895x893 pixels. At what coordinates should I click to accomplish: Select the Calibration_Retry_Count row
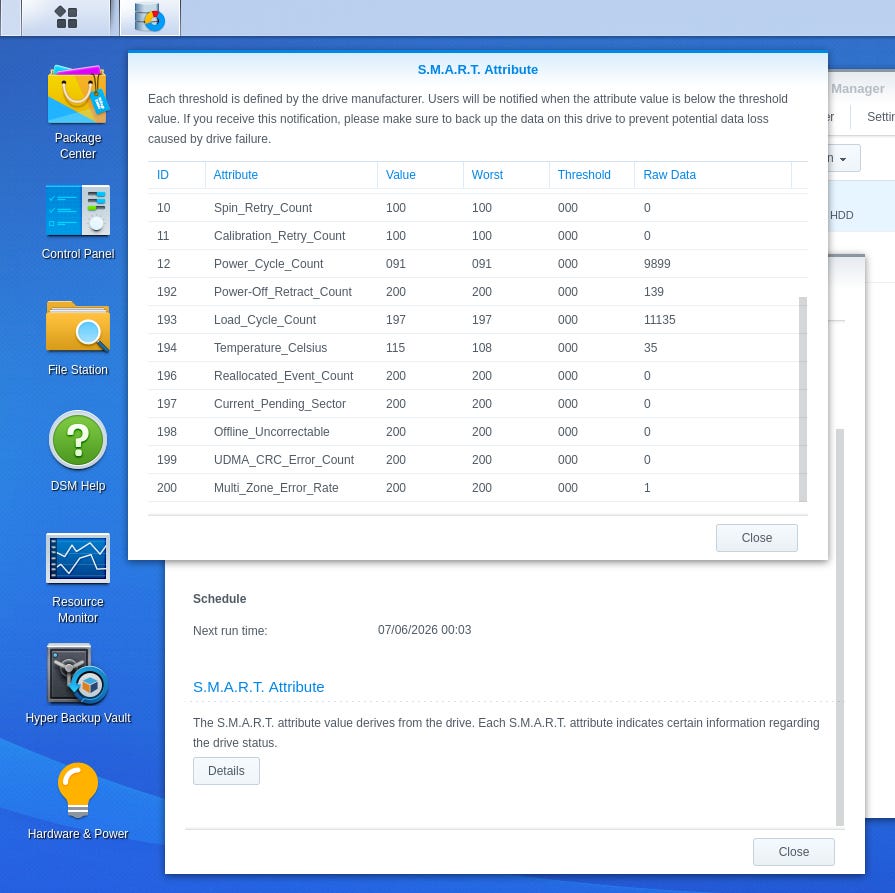coord(478,236)
